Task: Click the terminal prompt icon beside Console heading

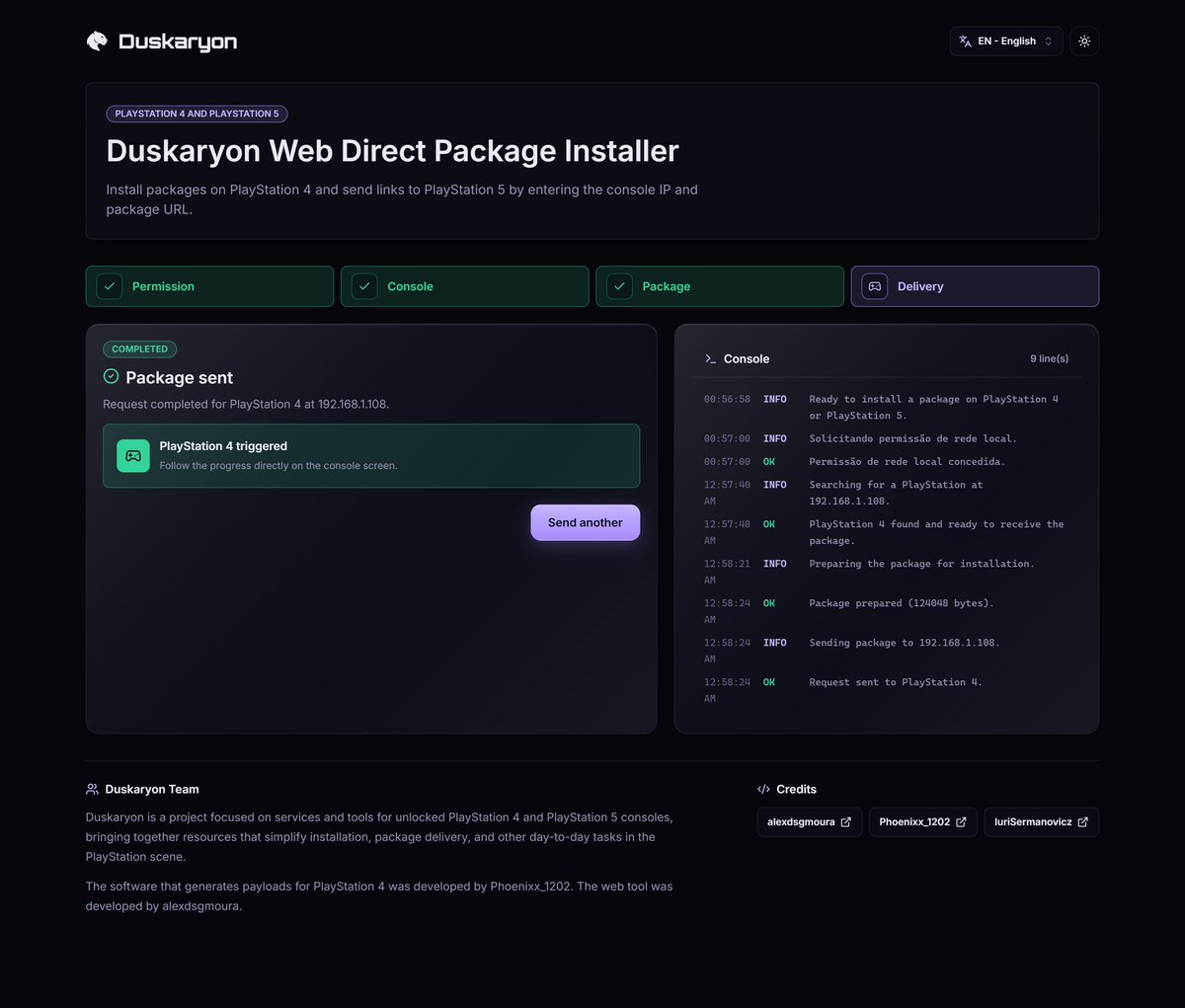Action: [x=710, y=358]
